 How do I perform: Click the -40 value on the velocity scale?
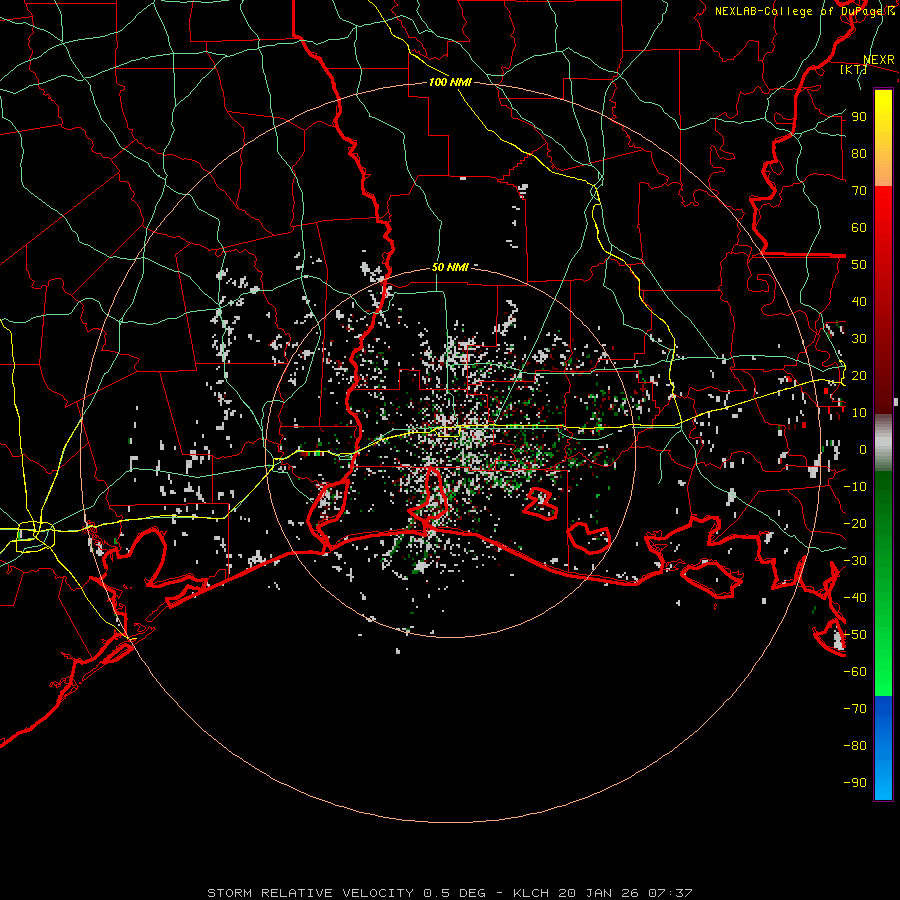click(x=855, y=598)
